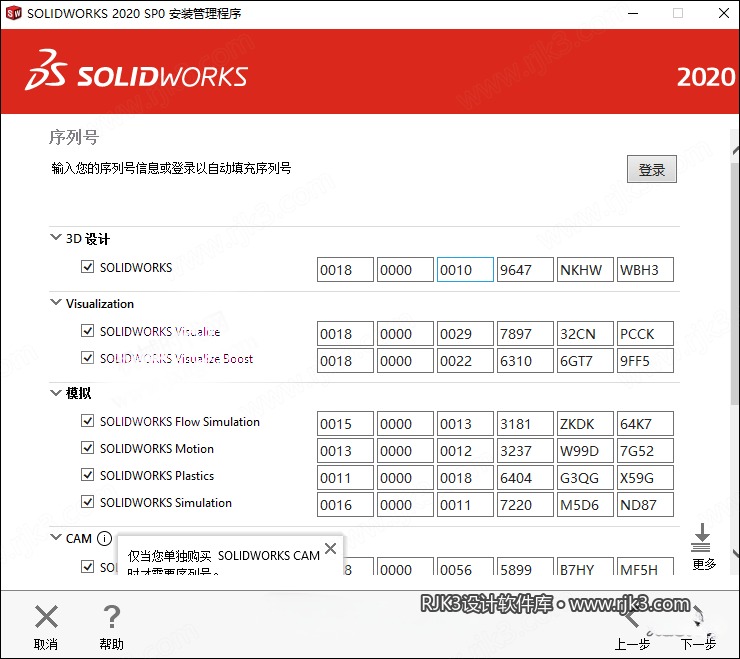Viewport: 740px width, 659px height.
Task: Click Plastics serial field 6404
Action: [525, 477]
